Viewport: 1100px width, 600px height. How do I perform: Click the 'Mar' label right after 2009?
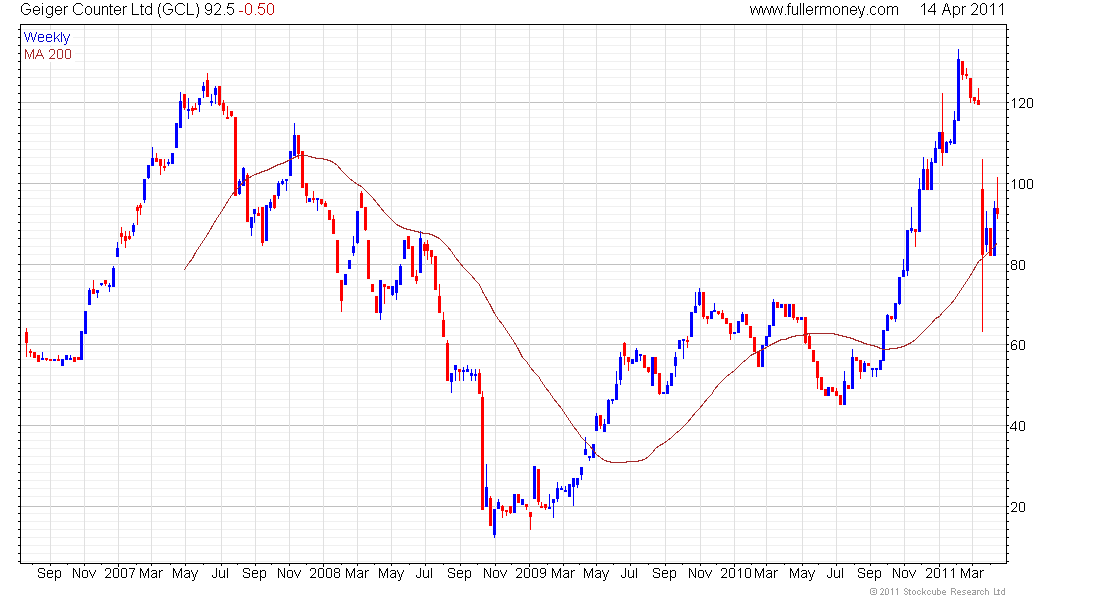click(x=563, y=573)
